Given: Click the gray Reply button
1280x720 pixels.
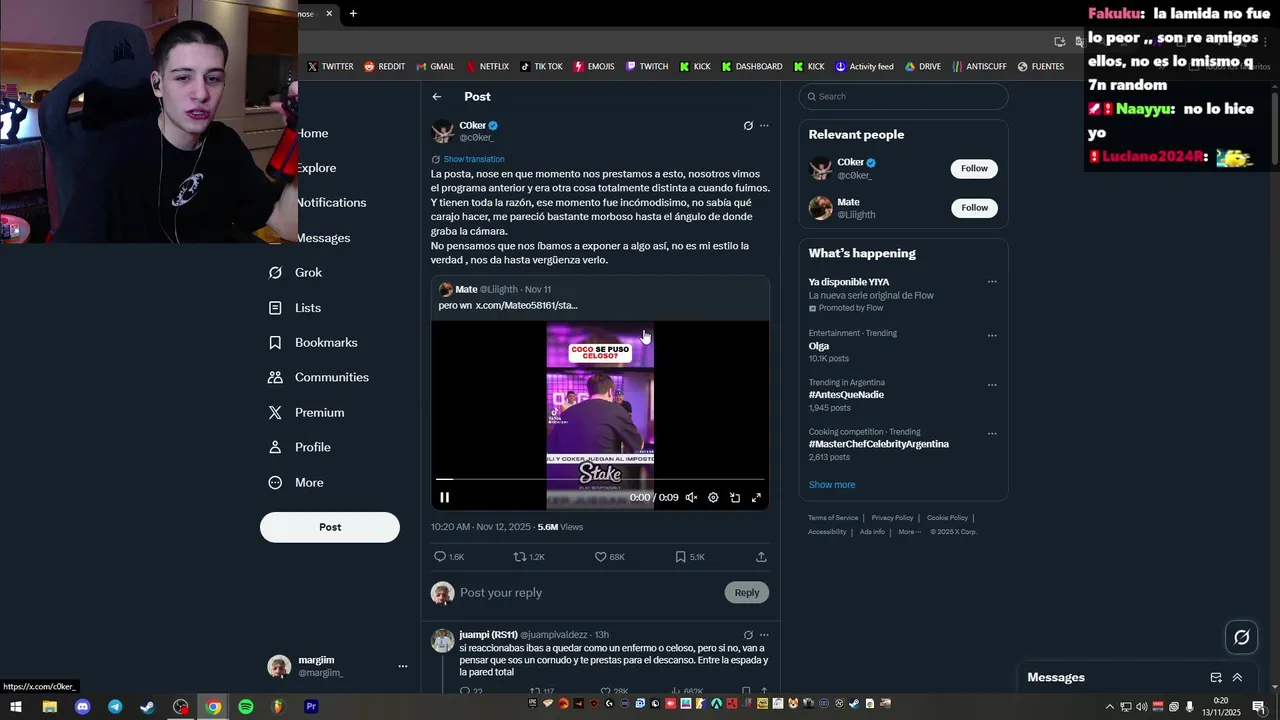Looking at the screenshot, I should click(747, 593).
